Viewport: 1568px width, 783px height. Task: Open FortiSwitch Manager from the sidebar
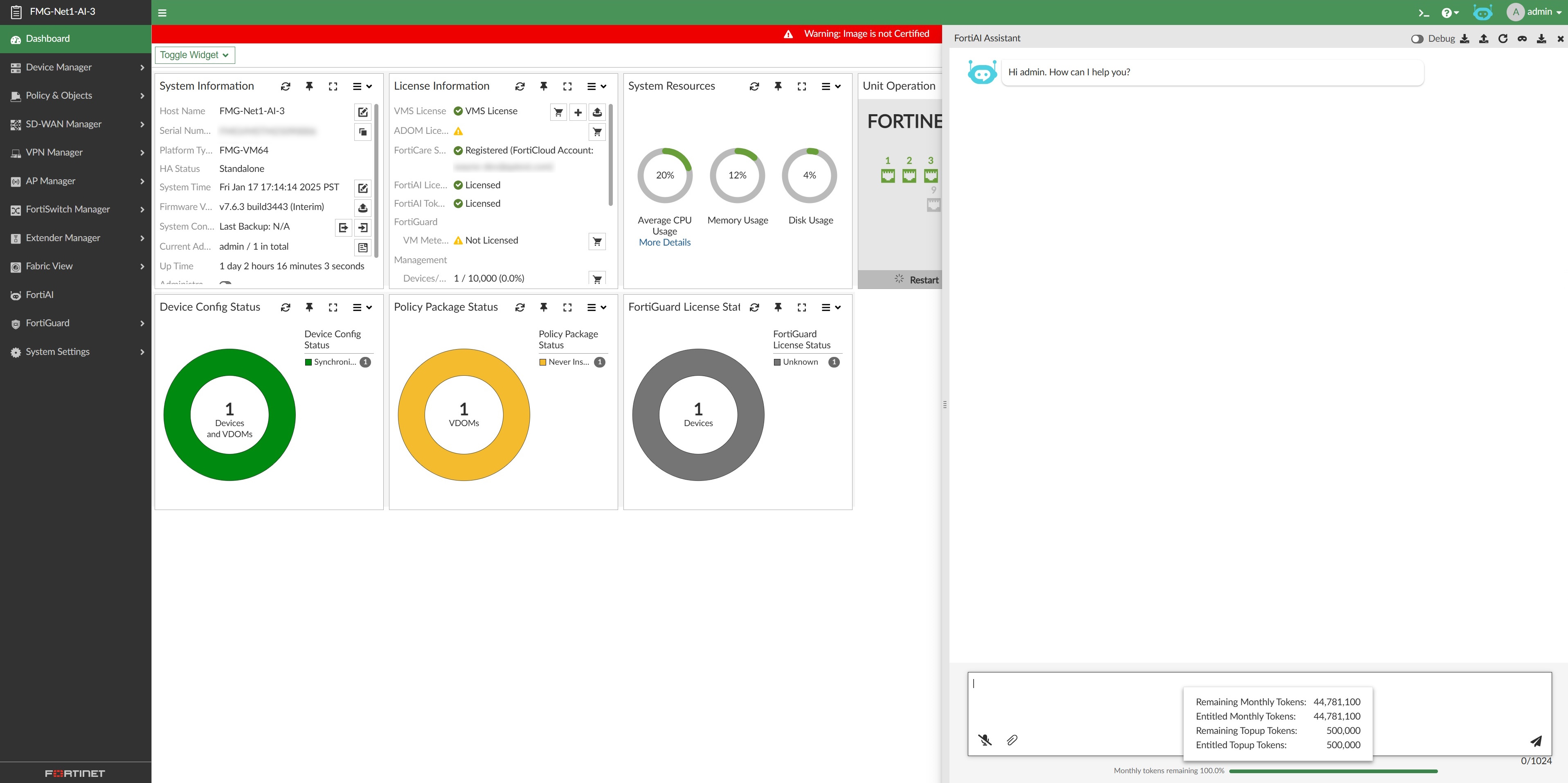67,209
